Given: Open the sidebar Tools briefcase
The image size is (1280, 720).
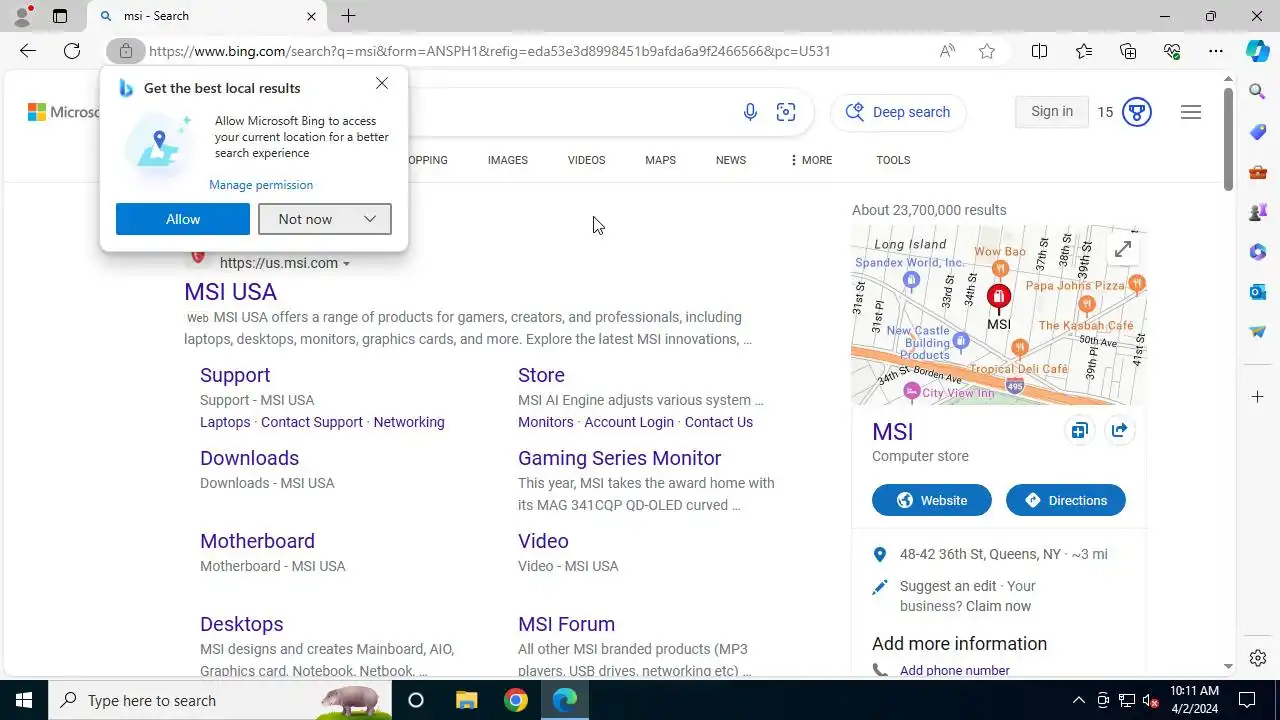Looking at the screenshot, I should (1258, 172).
